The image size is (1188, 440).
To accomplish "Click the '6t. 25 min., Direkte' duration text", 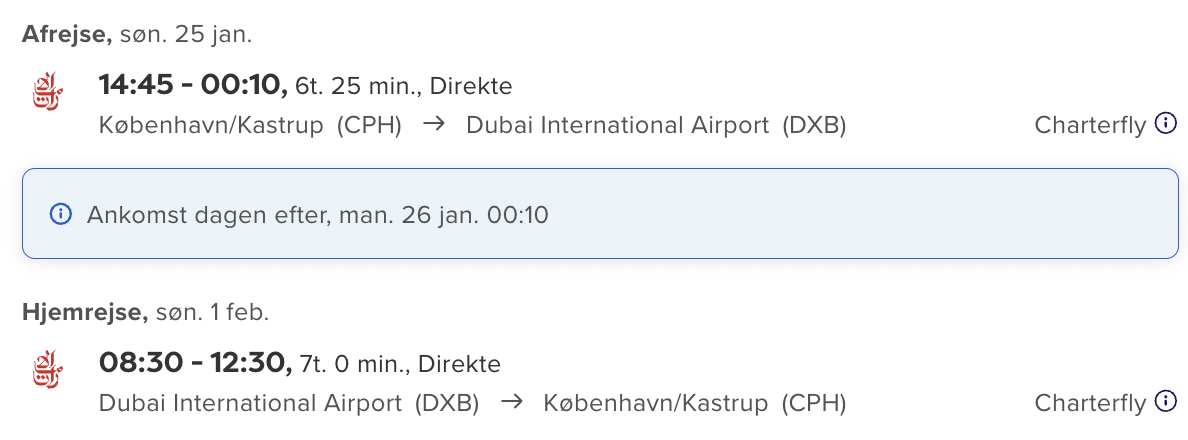I will point(404,87).
